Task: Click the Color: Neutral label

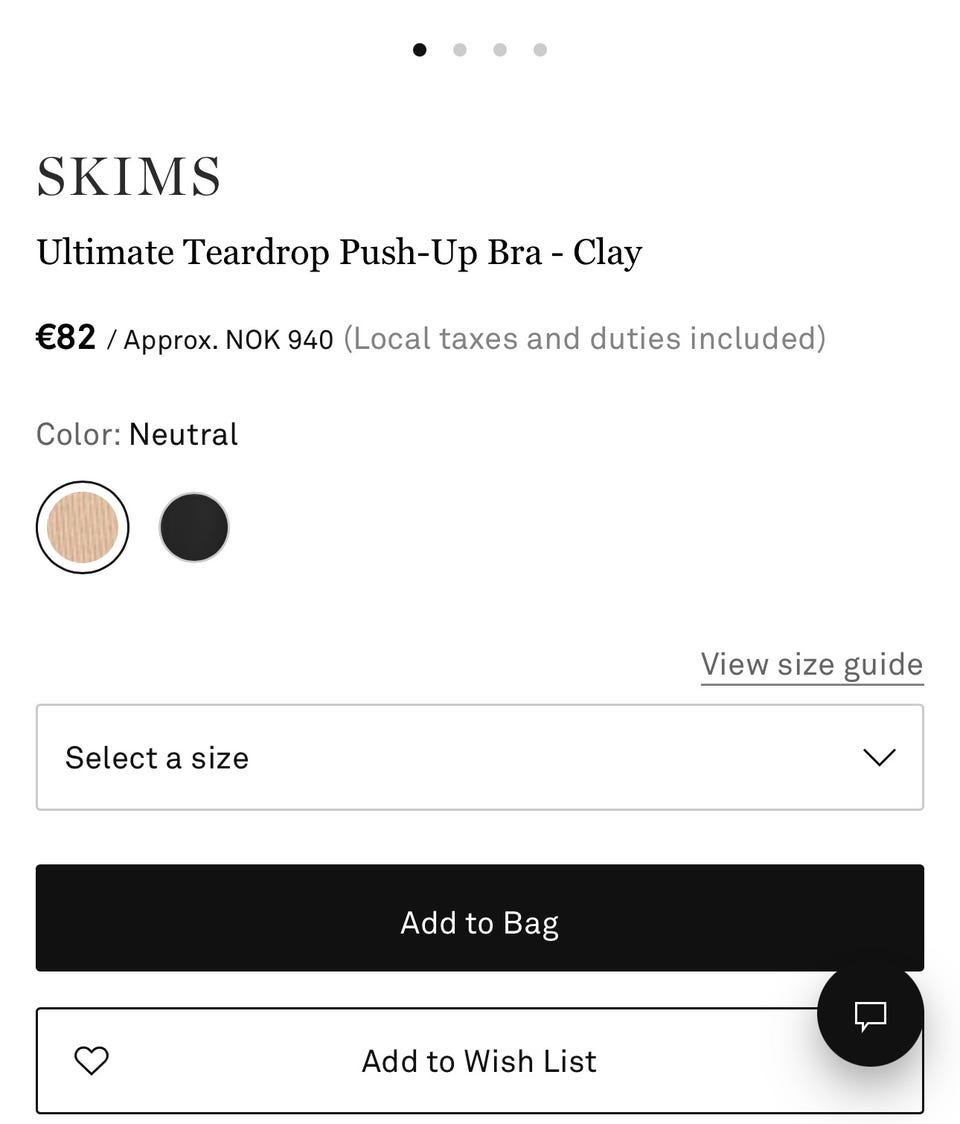Action: [x=137, y=434]
